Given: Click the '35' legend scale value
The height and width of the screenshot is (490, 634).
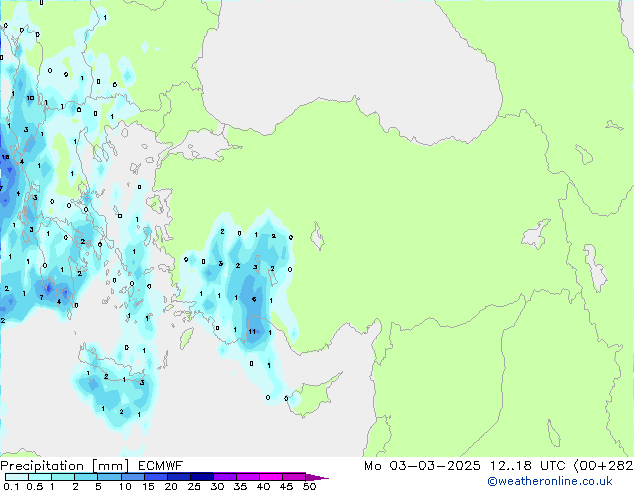Looking at the screenshot, I should click(240, 486).
